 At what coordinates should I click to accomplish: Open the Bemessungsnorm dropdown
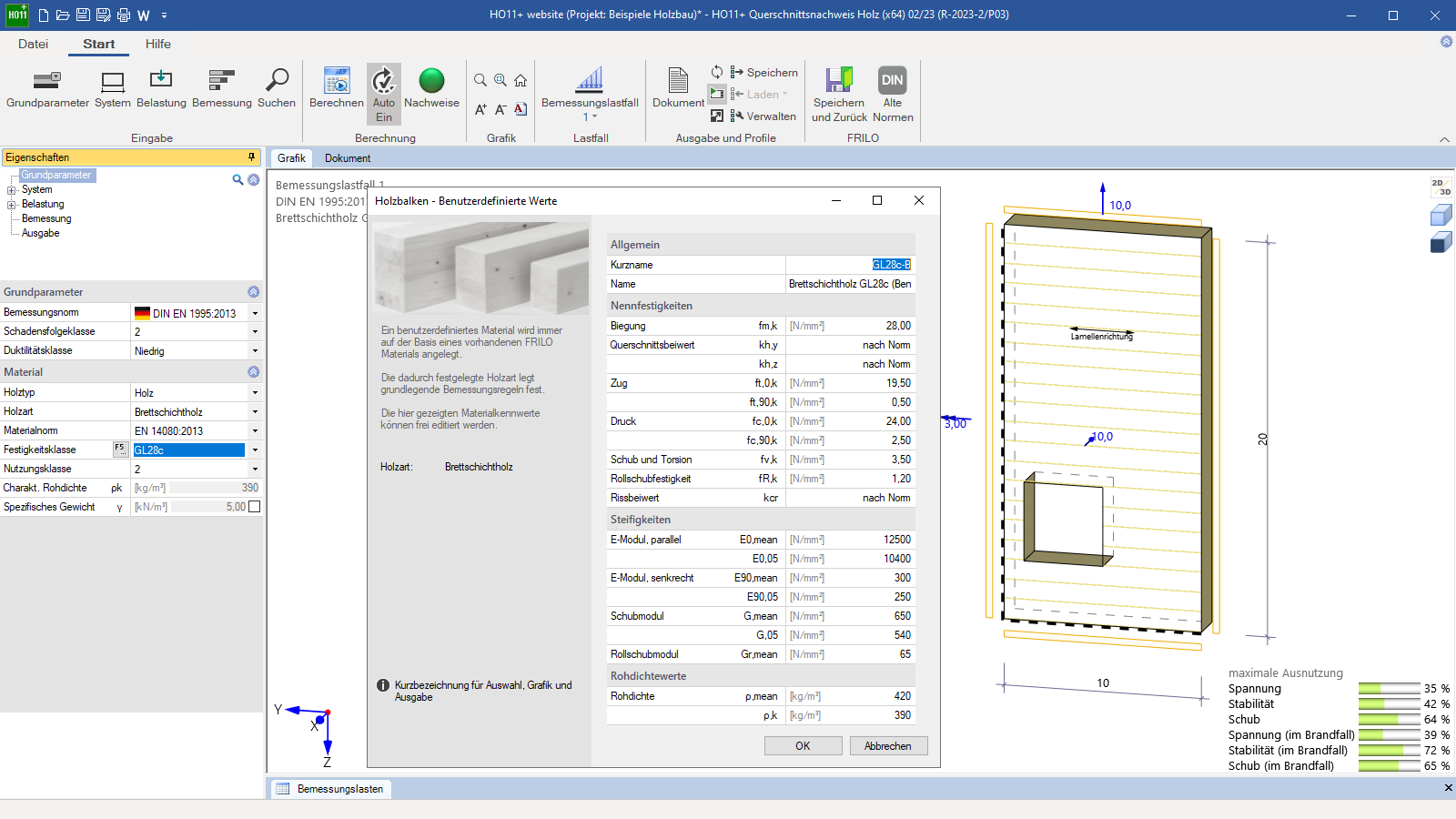pos(255,313)
